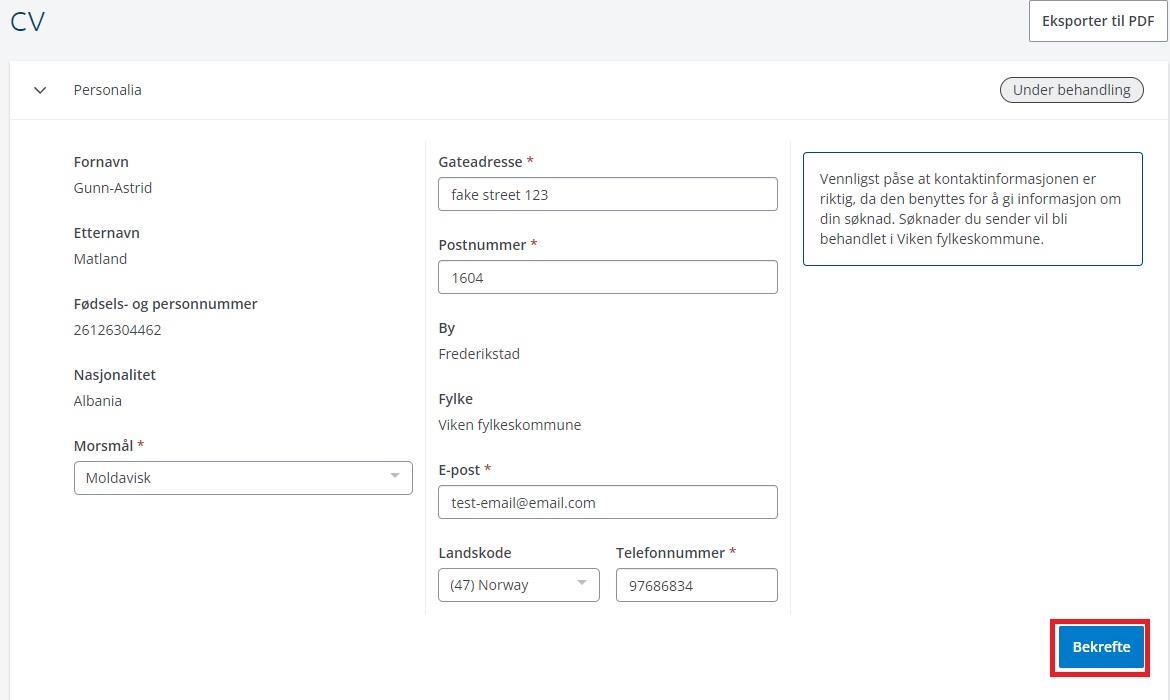Click into the E-post input field
Screen dimensions: 1170x700
click(607, 502)
